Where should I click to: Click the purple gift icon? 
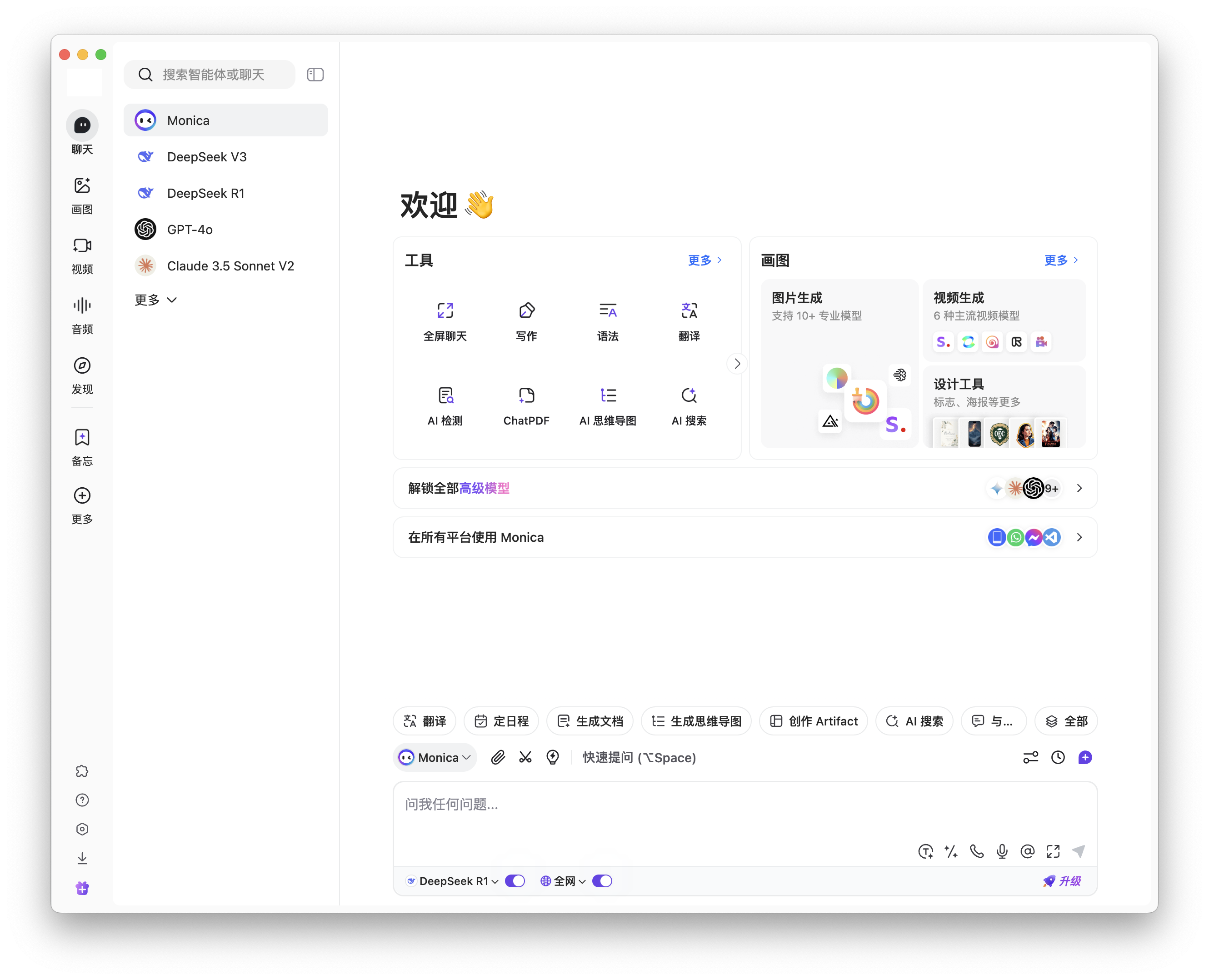tap(82, 887)
